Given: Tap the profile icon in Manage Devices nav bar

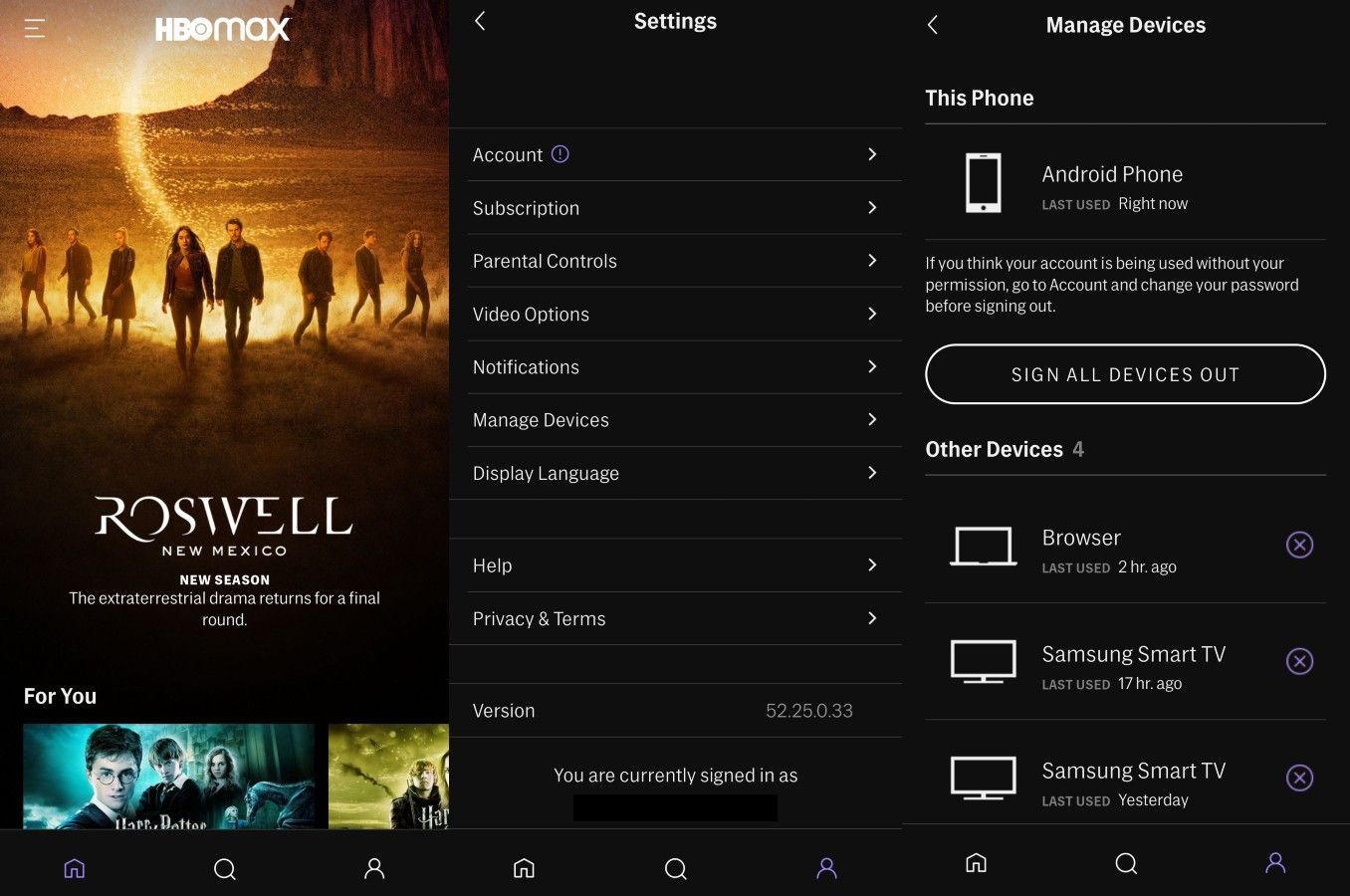Looking at the screenshot, I should coord(1275,862).
